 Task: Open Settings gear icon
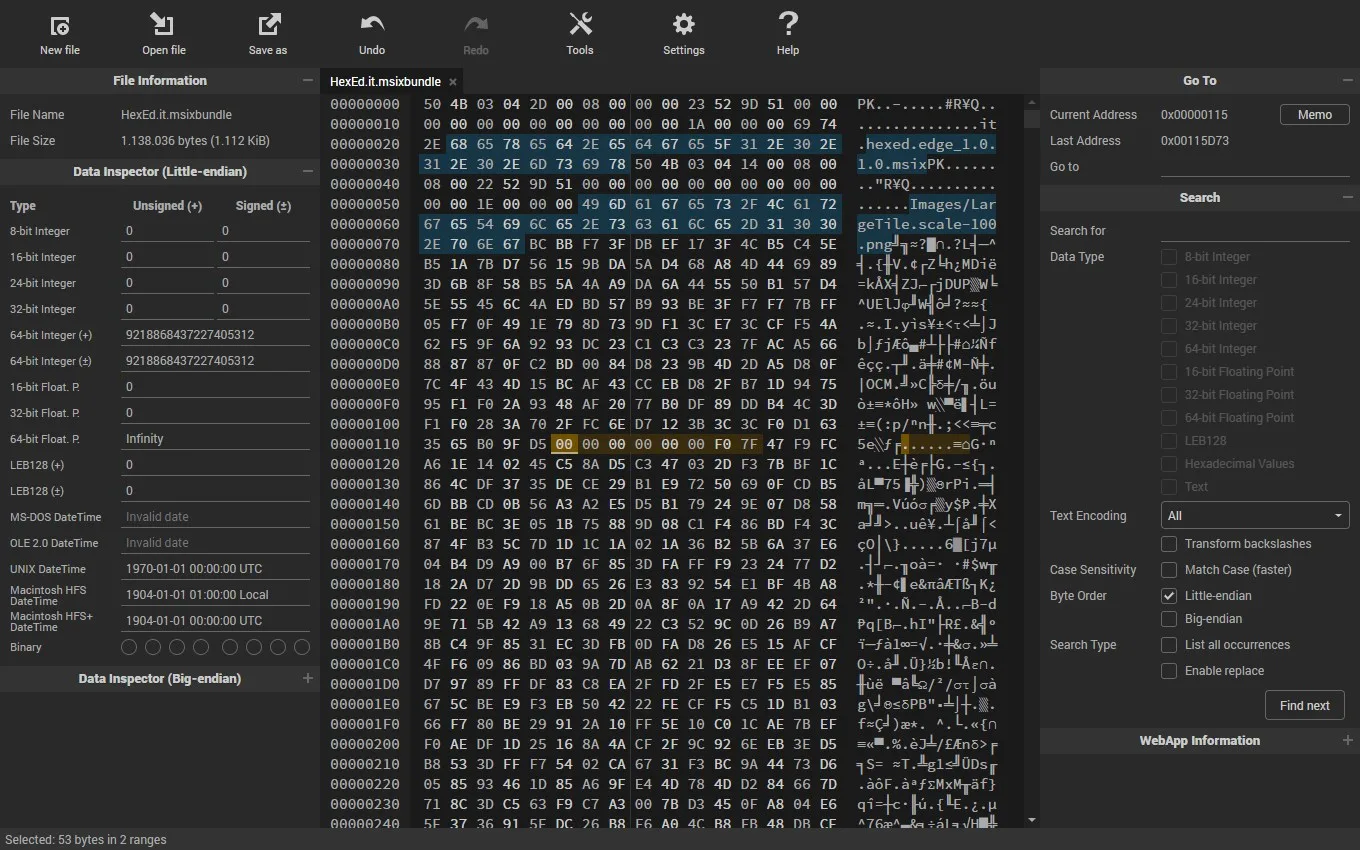684,25
